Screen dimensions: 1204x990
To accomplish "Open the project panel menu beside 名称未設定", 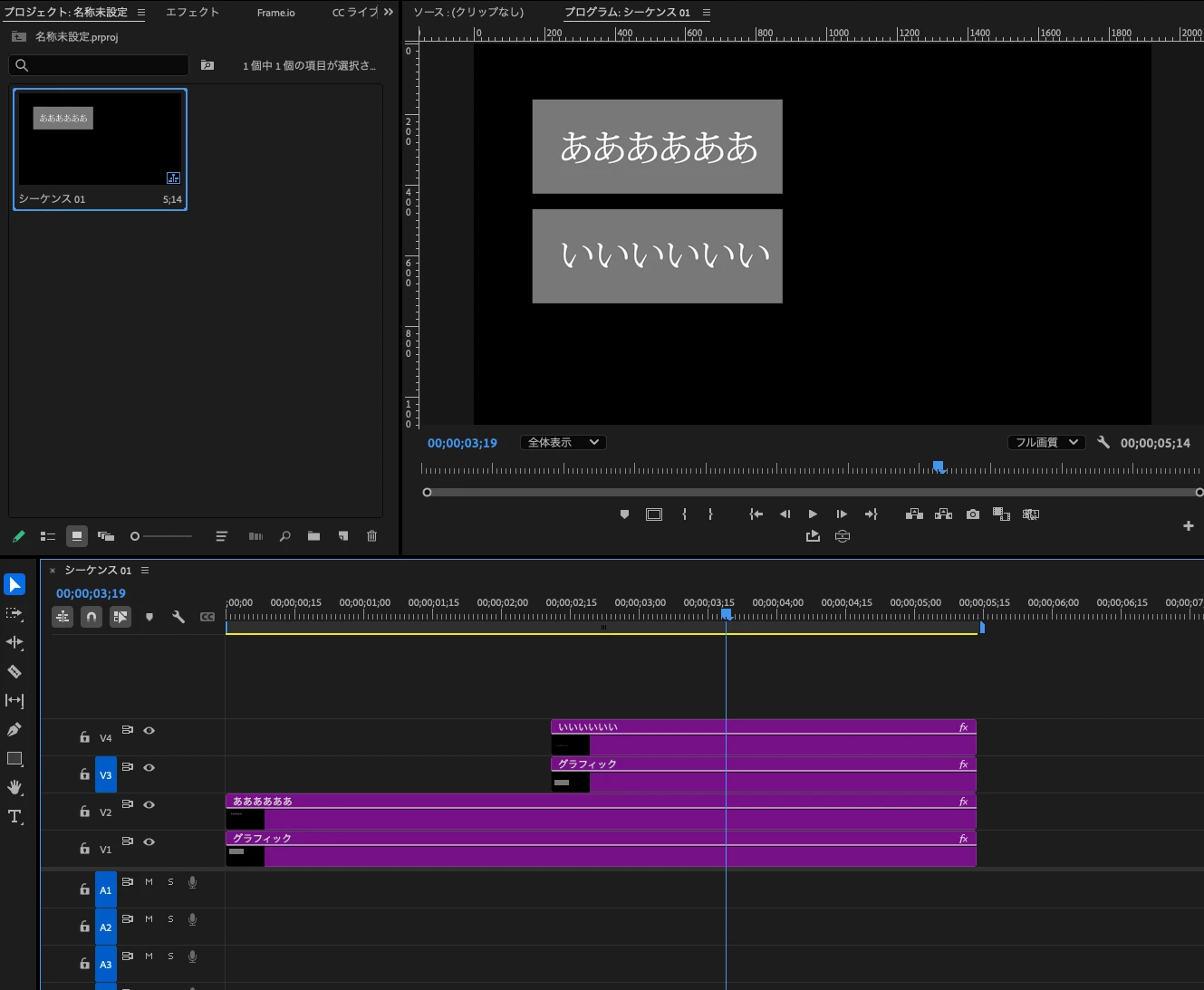I will [x=140, y=13].
